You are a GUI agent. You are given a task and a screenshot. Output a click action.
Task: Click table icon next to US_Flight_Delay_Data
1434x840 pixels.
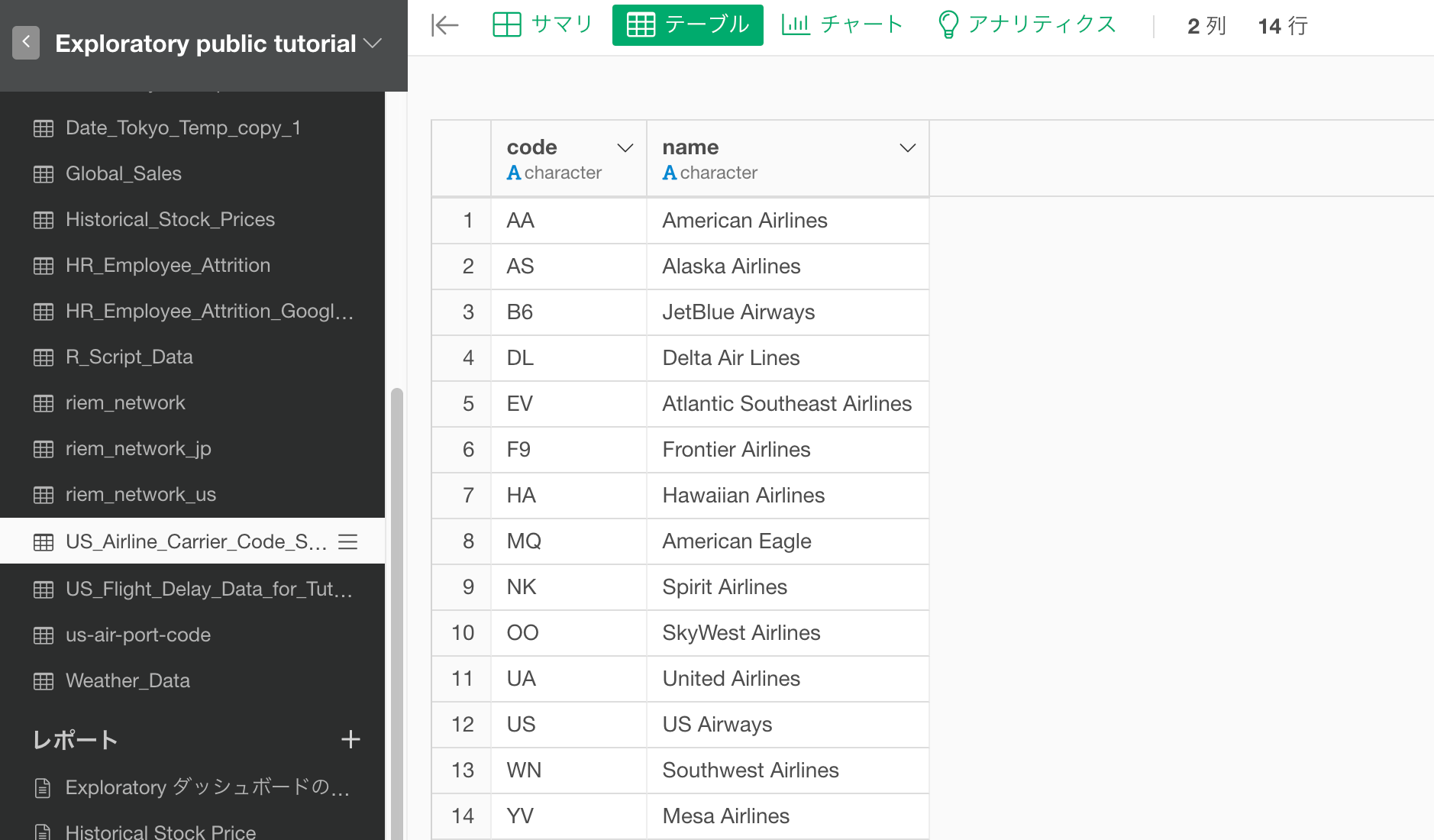(x=44, y=590)
